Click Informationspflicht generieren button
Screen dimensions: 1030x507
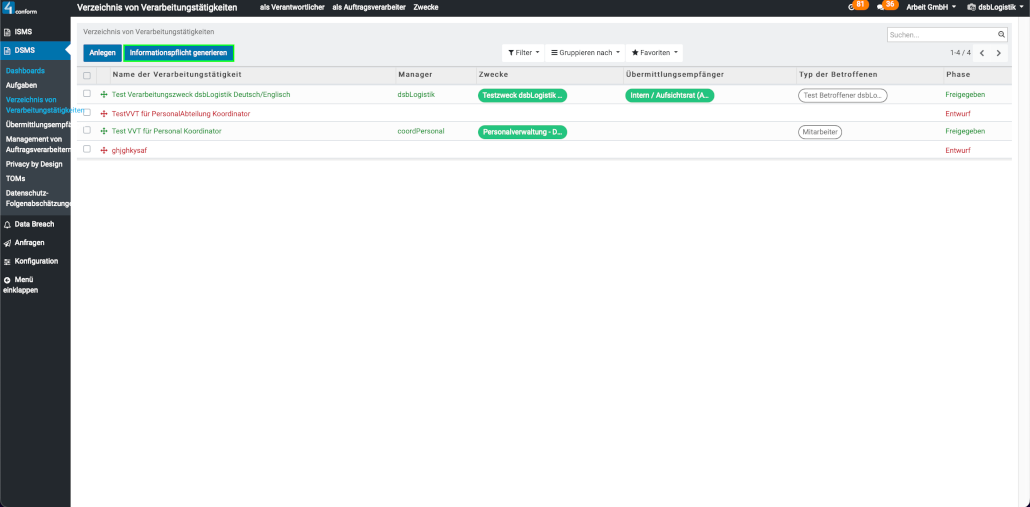click(x=179, y=53)
